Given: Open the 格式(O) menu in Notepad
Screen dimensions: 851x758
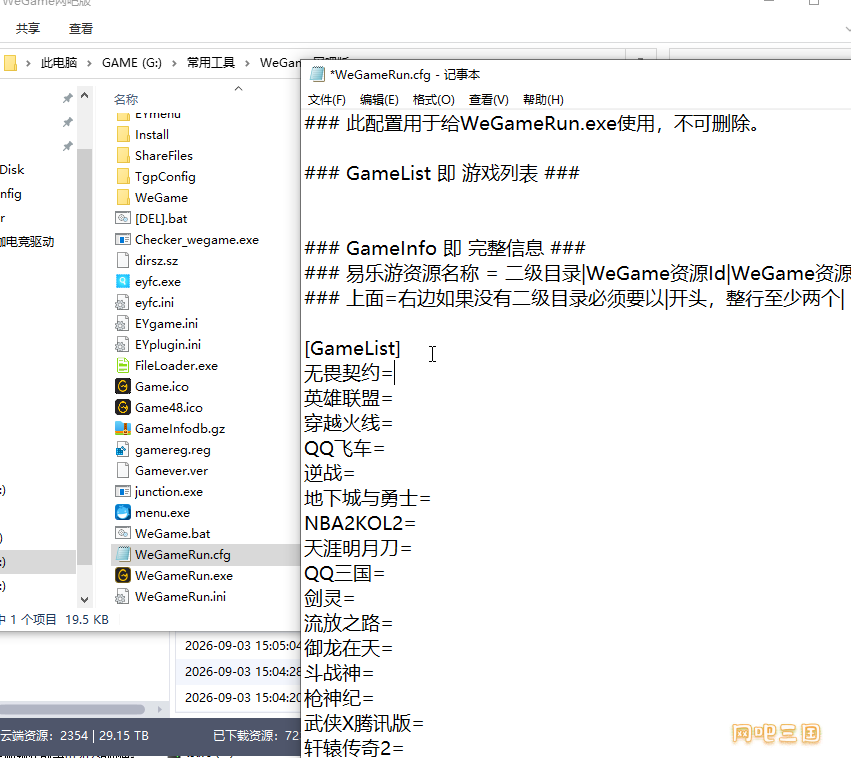Looking at the screenshot, I should coord(434,100).
